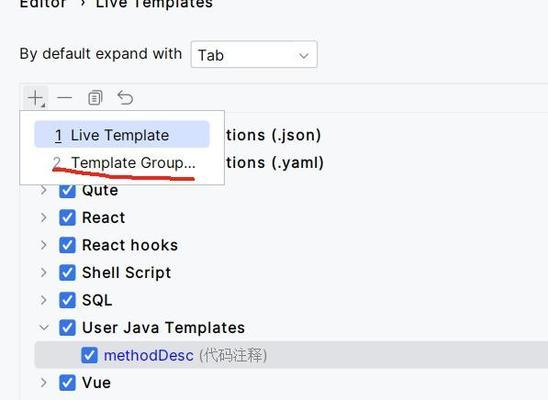Image resolution: width=548 pixels, height=400 pixels.
Task: Select the React hooks group label
Action: pos(130,245)
